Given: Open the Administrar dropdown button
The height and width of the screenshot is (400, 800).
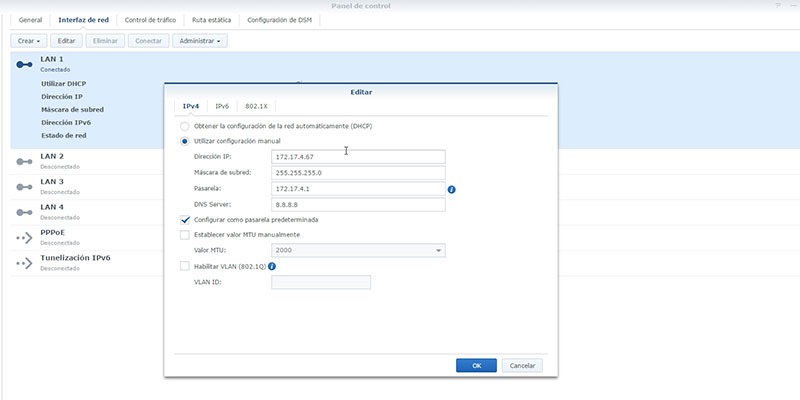Looking at the screenshot, I should (200, 41).
